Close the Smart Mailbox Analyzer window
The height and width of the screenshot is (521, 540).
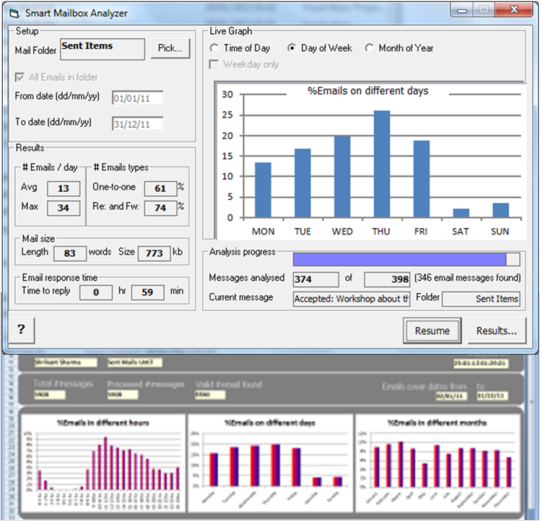pyautogui.click(x=514, y=10)
